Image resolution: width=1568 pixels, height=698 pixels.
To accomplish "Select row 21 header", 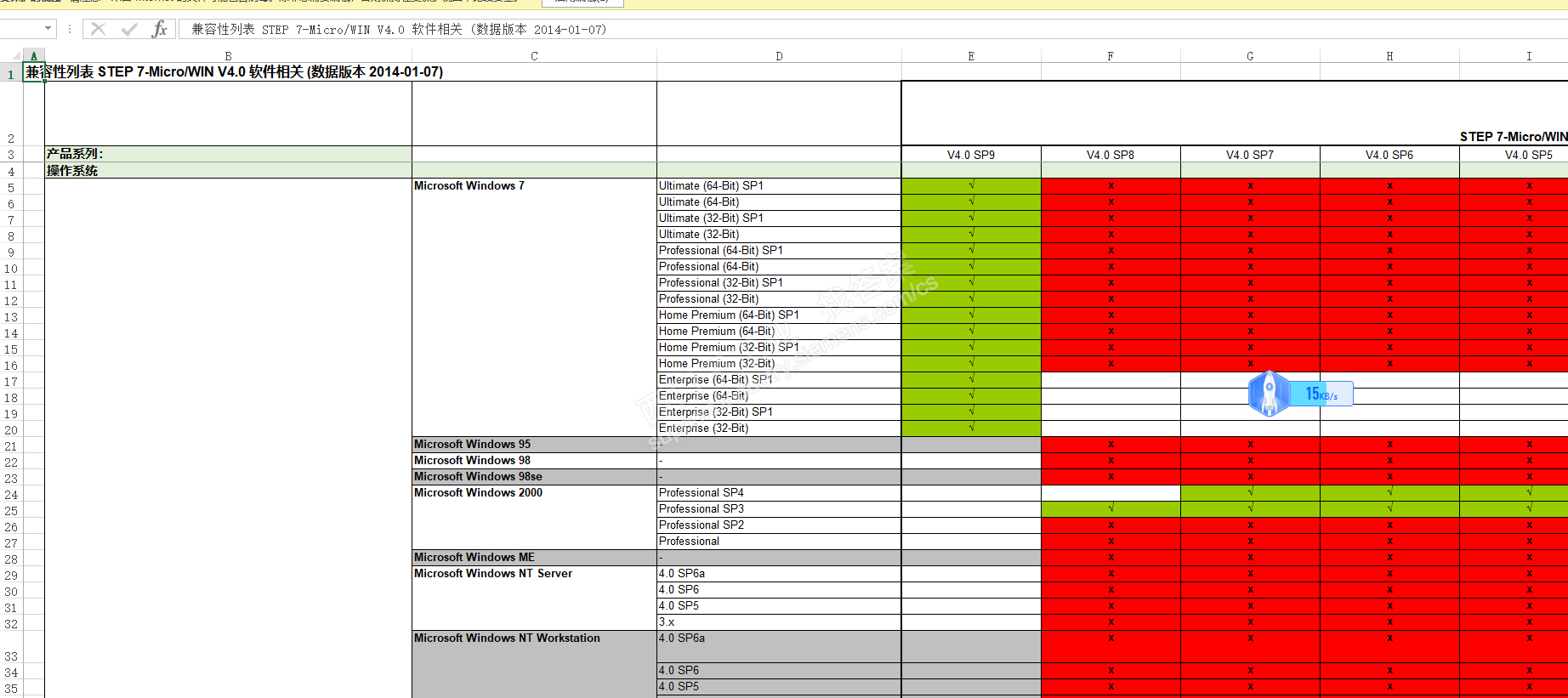I will pos(11,445).
